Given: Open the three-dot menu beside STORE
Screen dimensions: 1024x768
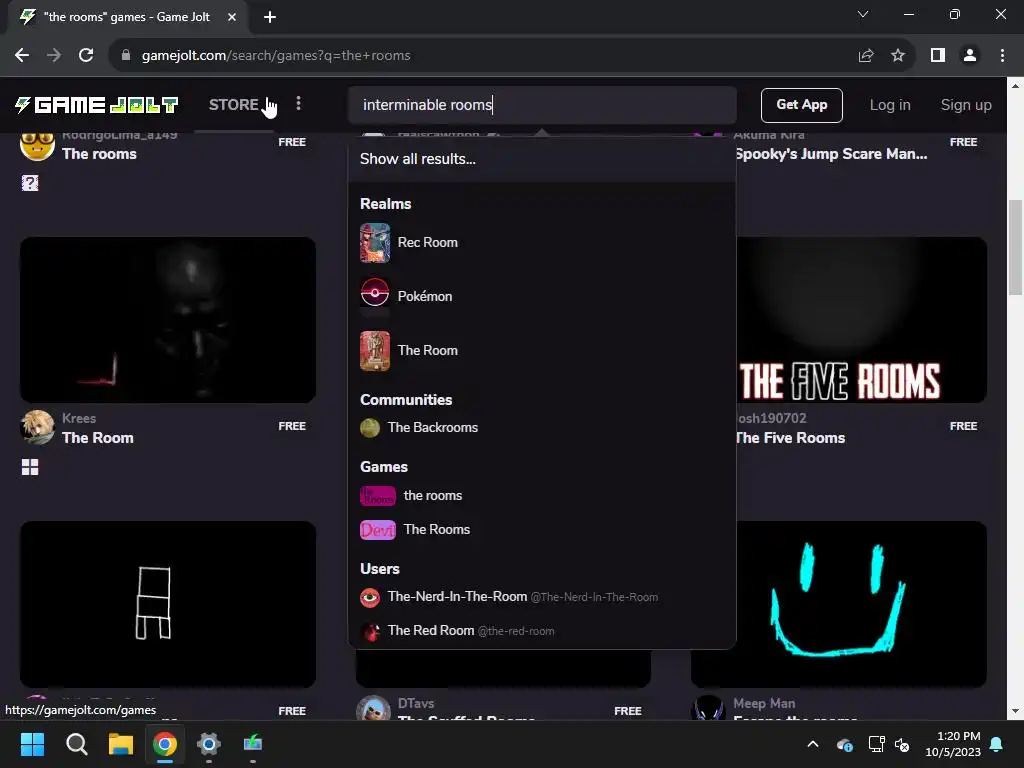Looking at the screenshot, I should tap(298, 104).
